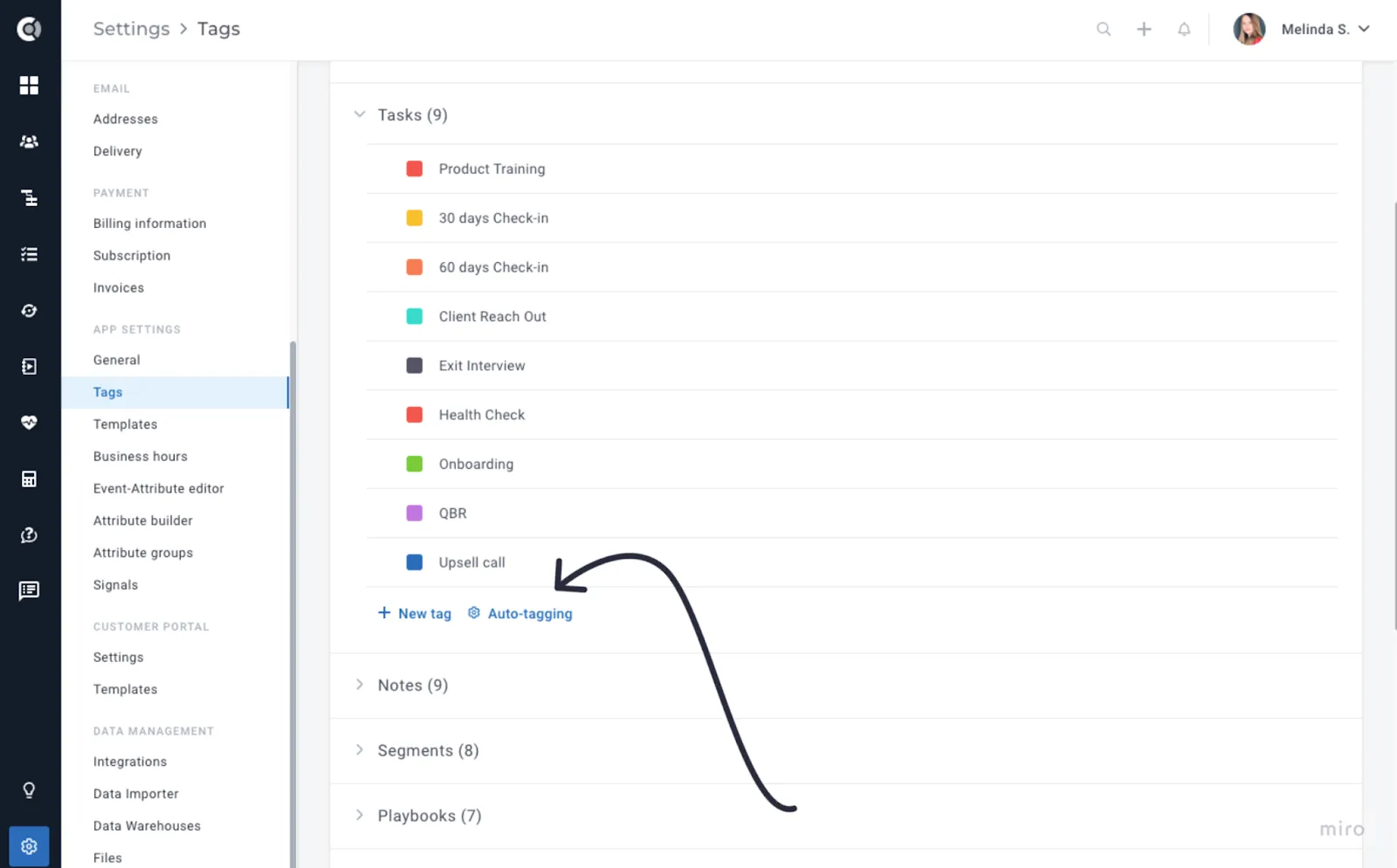Image resolution: width=1397 pixels, height=868 pixels.
Task: Click the search magnifier icon in header
Action: pyautogui.click(x=1104, y=29)
